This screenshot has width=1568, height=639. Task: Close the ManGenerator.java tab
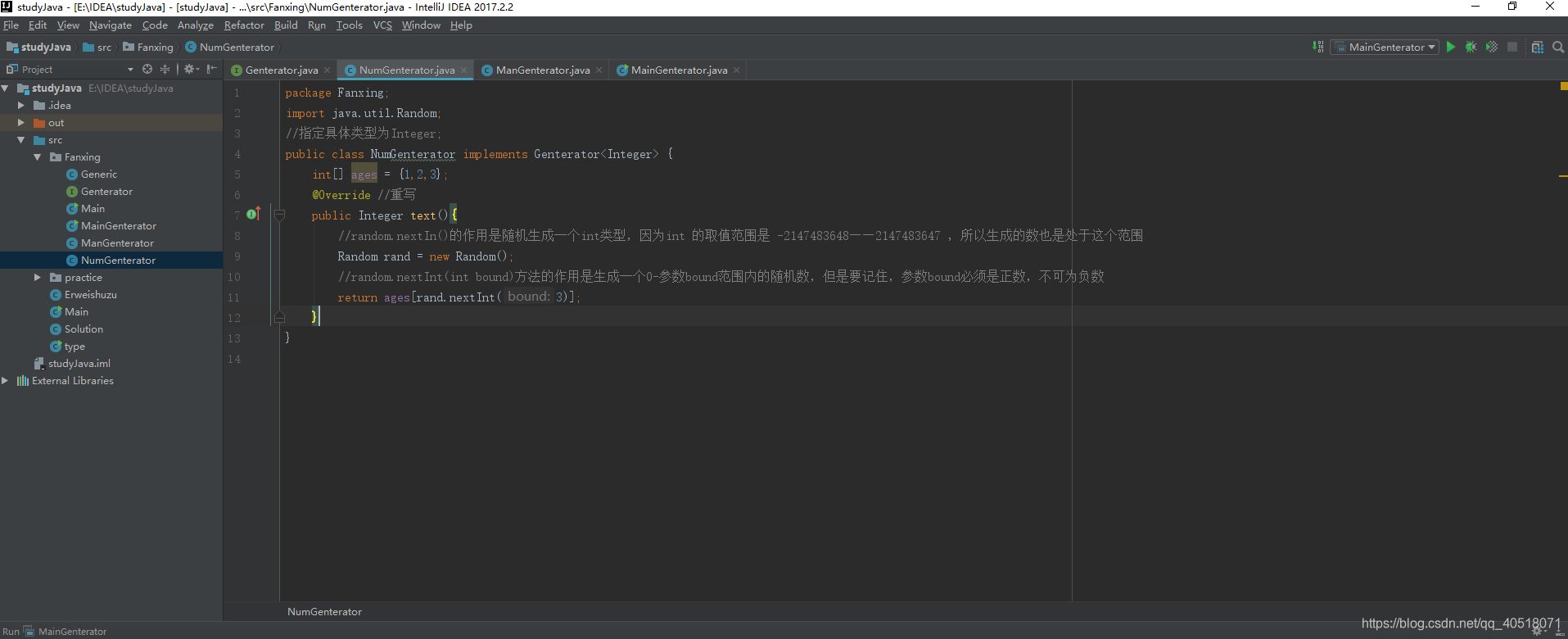click(x=599, y=70)
